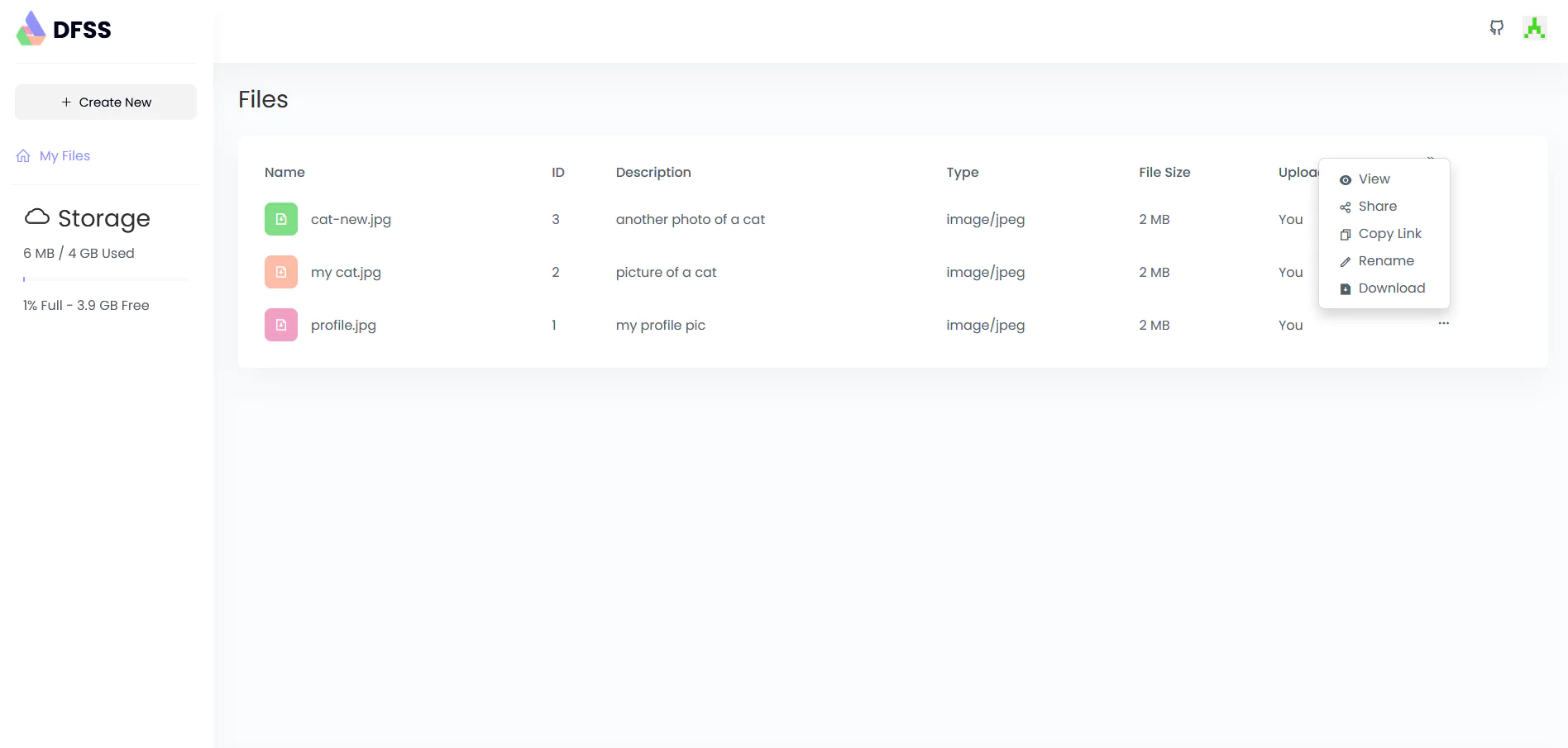Click the pink file icon for profile.jpg
This screenshot has width=1568, height=748.
click(281, 325)
